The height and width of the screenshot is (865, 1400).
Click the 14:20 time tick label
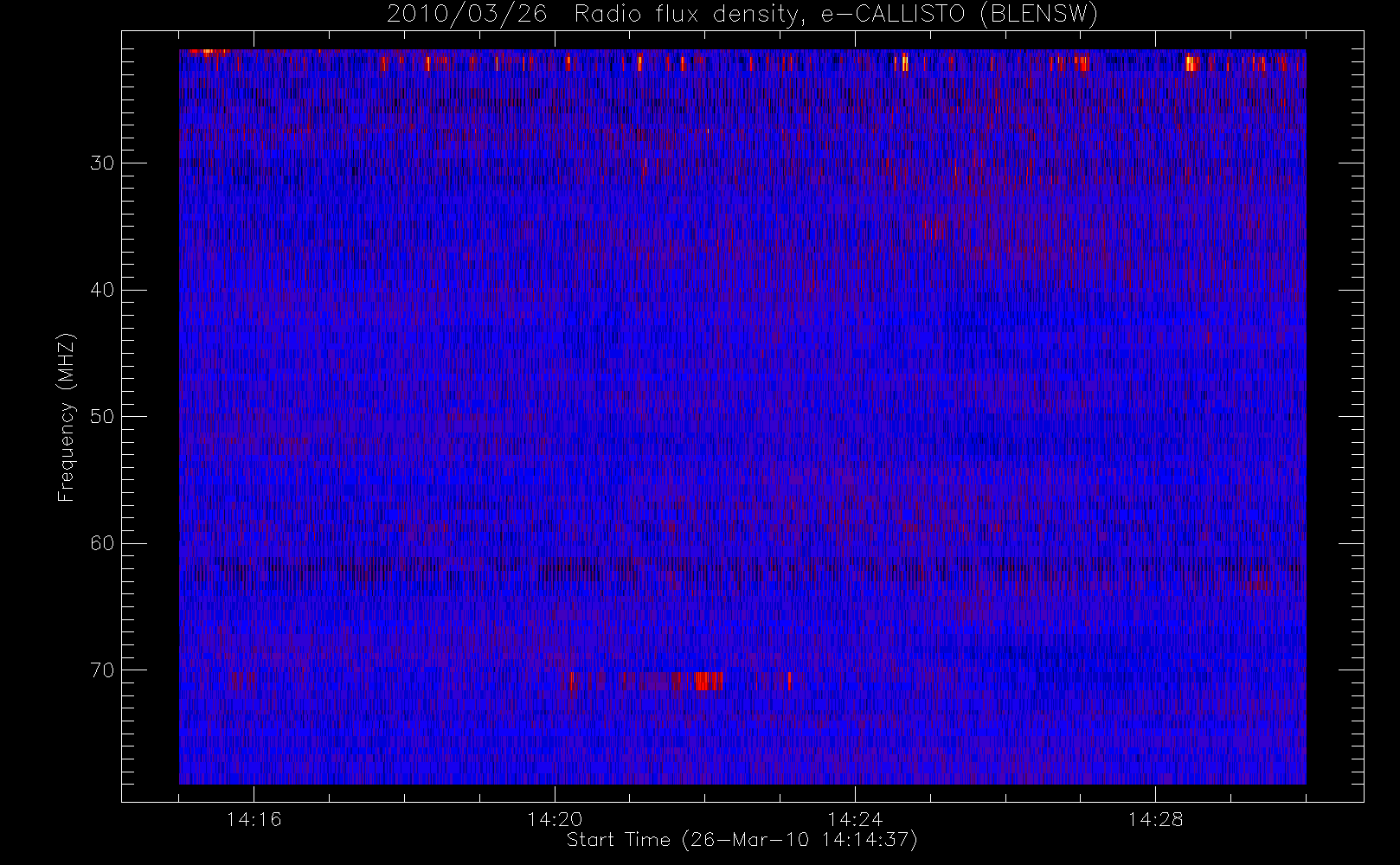coord(555,819)
